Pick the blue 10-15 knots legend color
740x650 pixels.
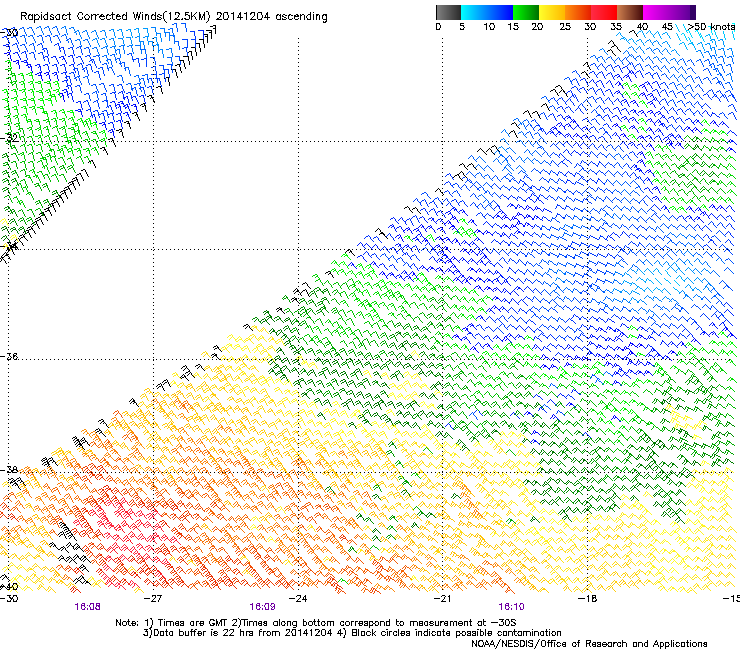click(x=500, y=12)
